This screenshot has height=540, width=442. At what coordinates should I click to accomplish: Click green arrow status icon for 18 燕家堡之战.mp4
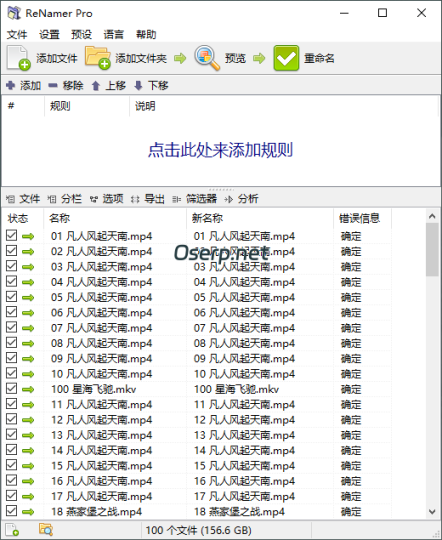click(x=28, y=511)
